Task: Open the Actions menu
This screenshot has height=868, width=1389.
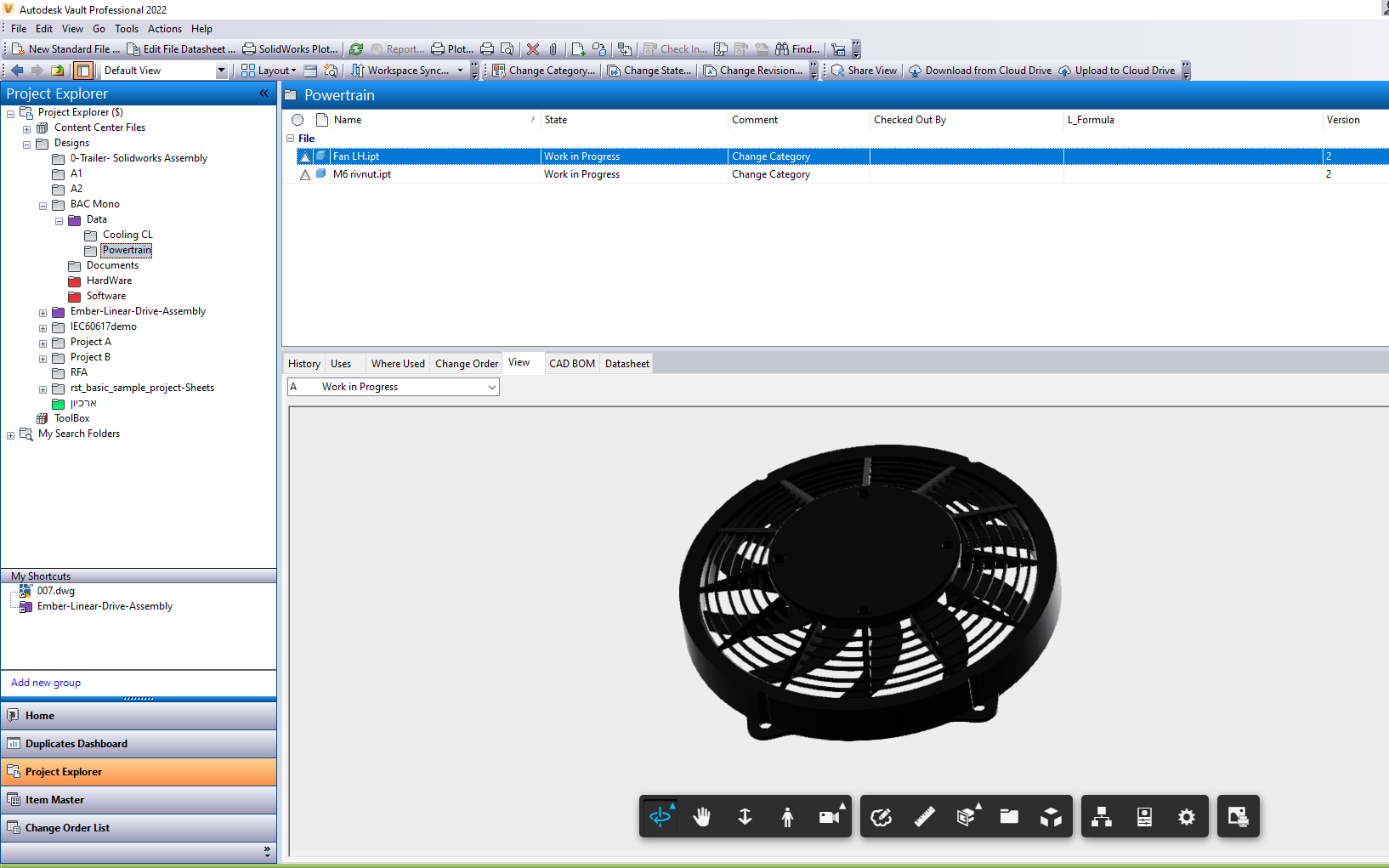Action: (x=165, y=29)
